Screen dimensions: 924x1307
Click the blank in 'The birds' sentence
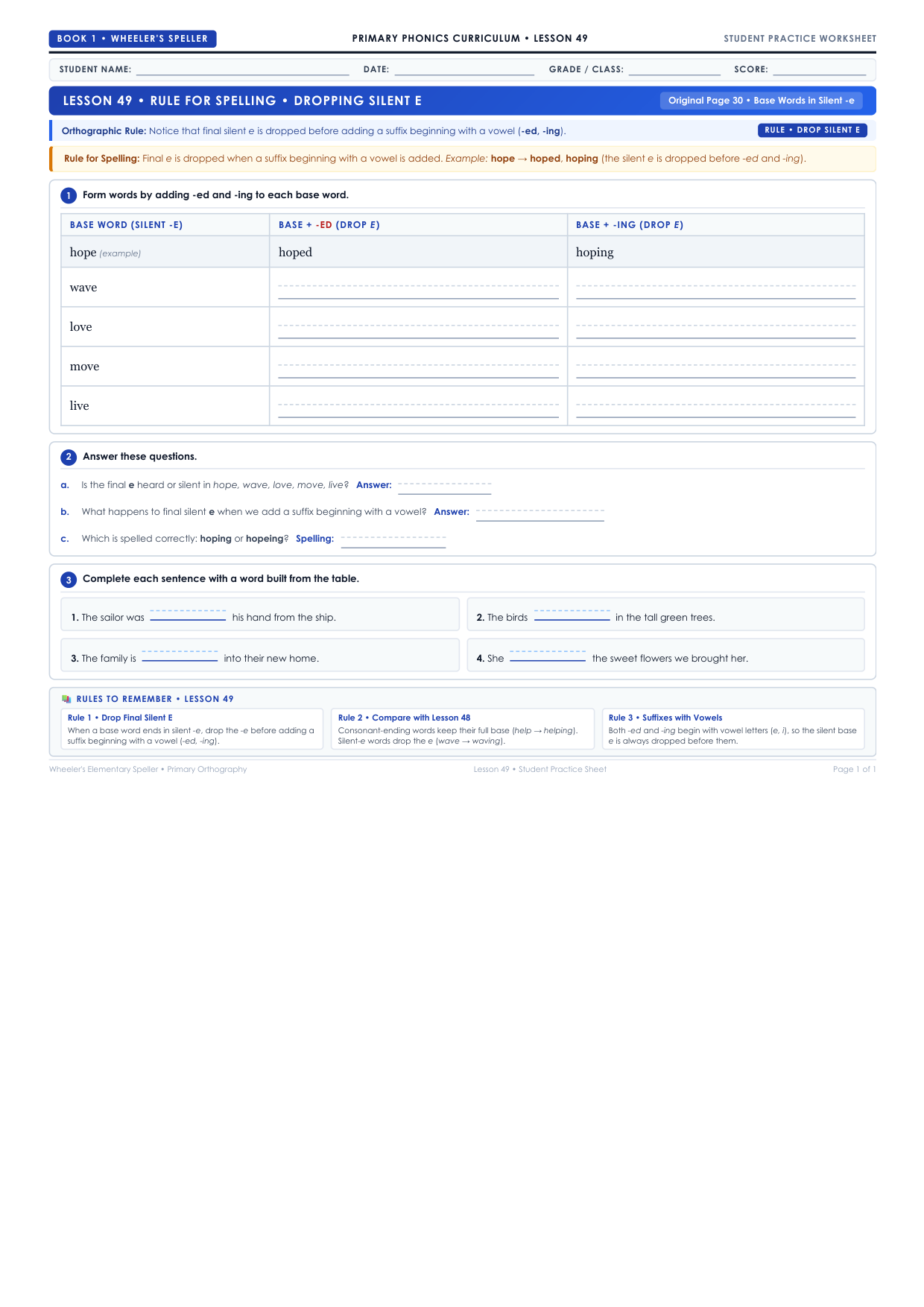click(572, 616)
